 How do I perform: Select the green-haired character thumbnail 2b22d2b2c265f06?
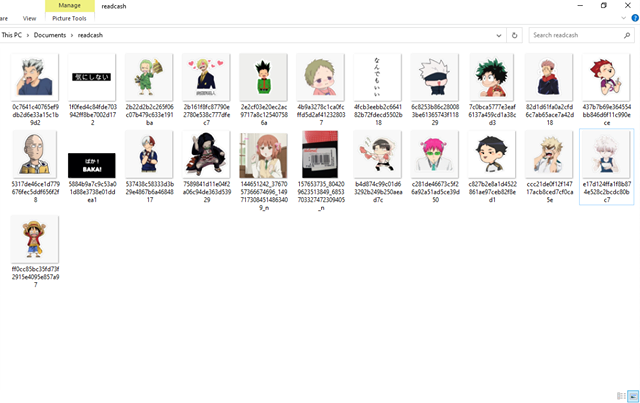[149, 77]
